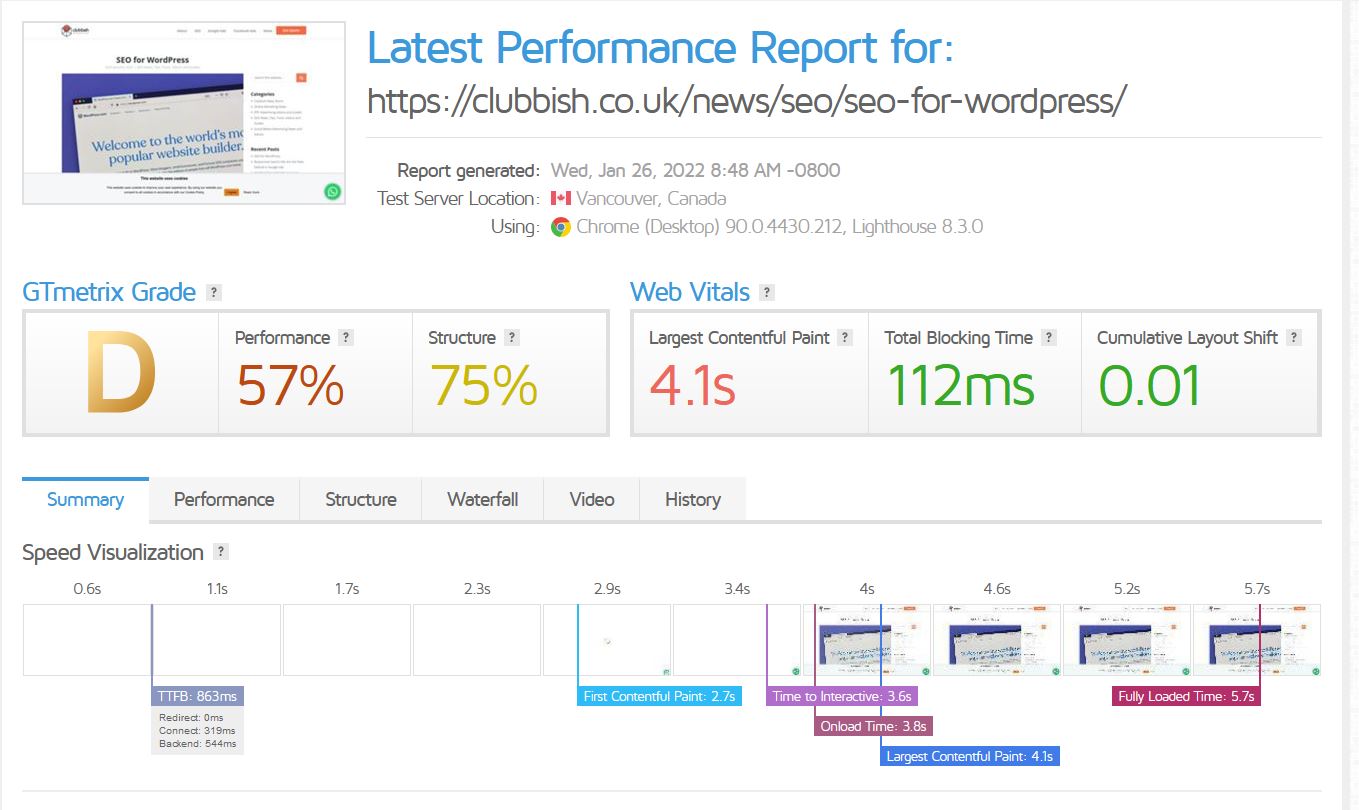Click the 0.01 layout shift value
Viewport: 1359px width, 810px height.
(x=1150, y=385)
